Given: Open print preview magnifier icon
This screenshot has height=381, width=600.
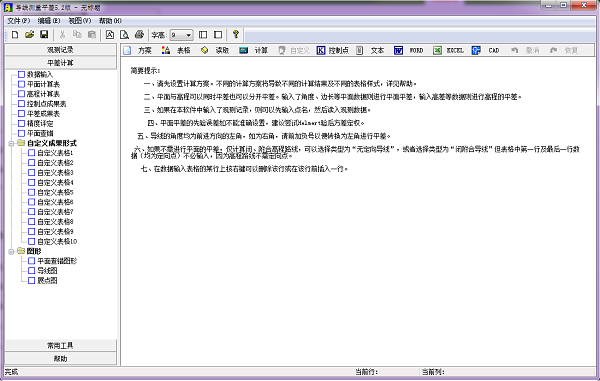Looking at the screenshot, I should [124, 35].
